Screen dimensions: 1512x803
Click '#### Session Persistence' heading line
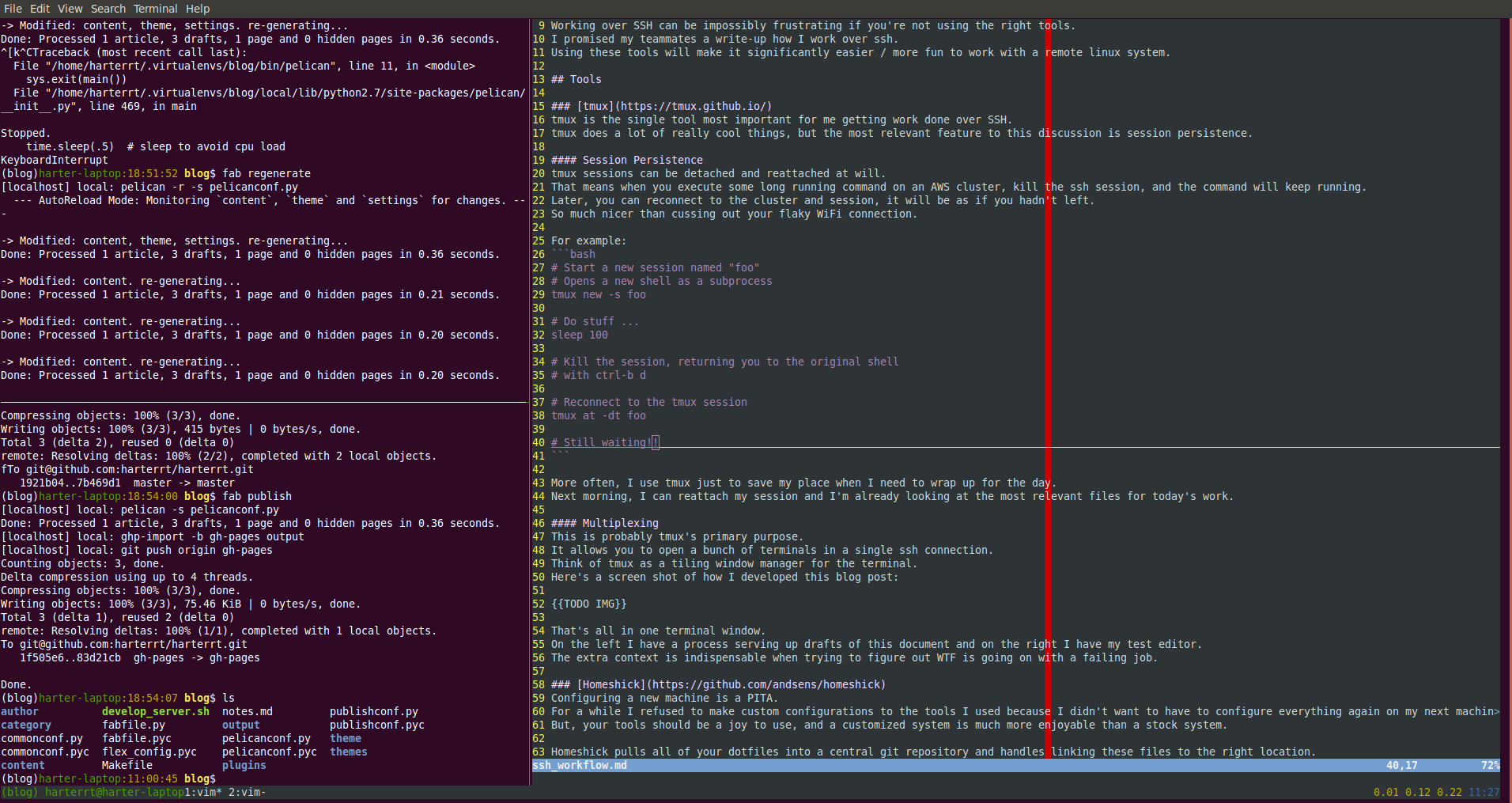627,160
